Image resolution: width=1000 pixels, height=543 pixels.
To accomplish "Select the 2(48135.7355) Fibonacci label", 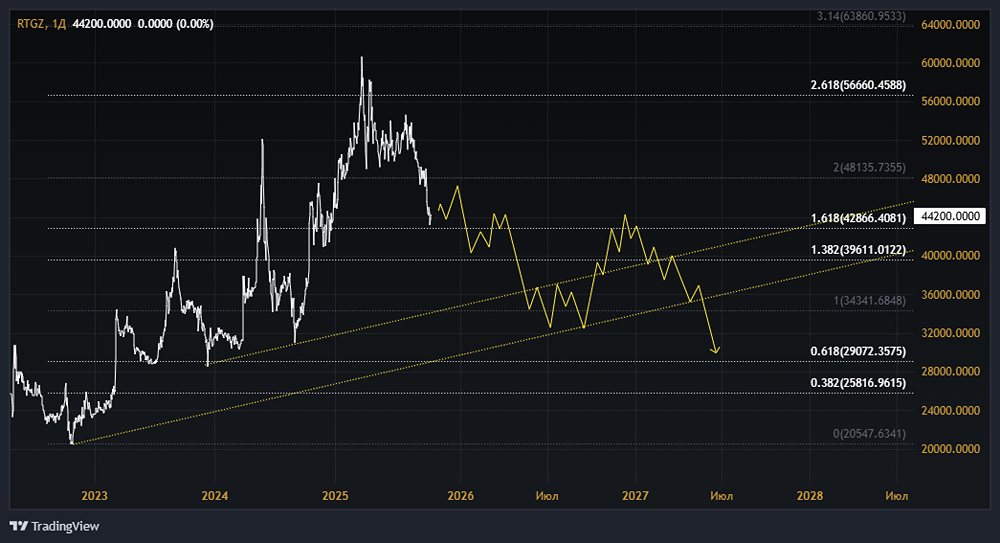I will pos(869,167).
